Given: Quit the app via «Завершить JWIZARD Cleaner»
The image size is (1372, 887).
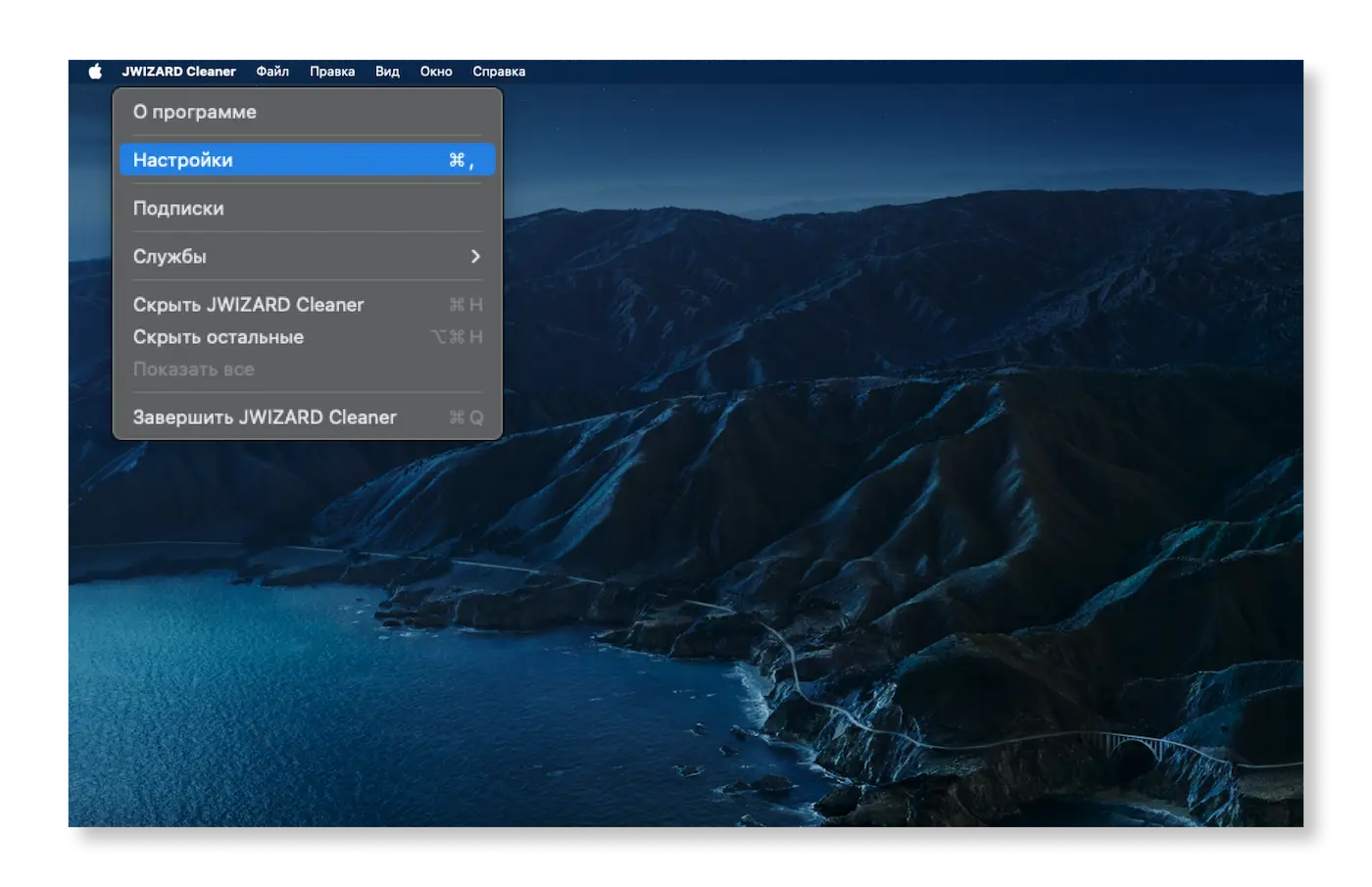Looking at the screenshot, I should [266, 417].
